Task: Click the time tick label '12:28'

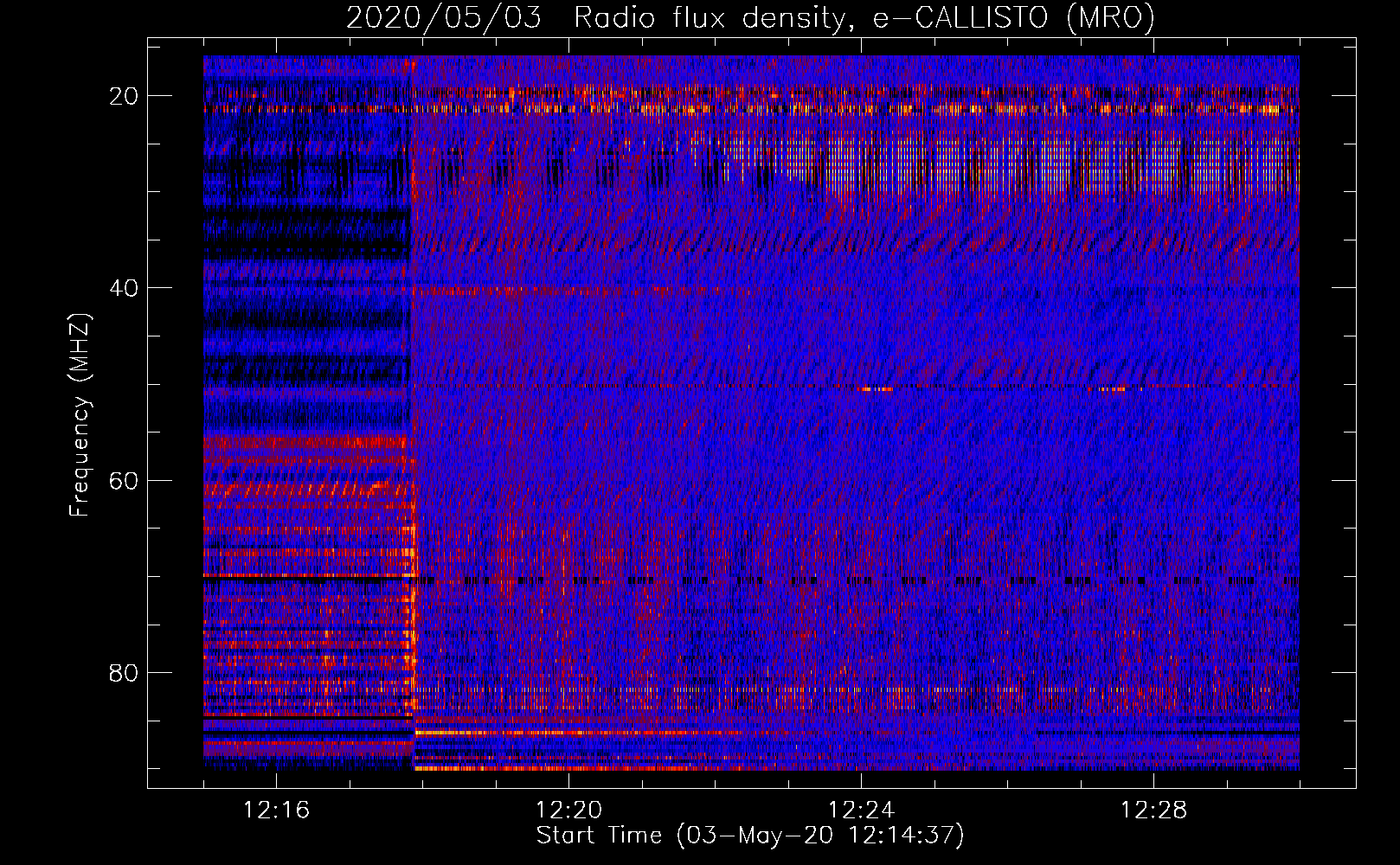Action: (x=1153, y=811)
